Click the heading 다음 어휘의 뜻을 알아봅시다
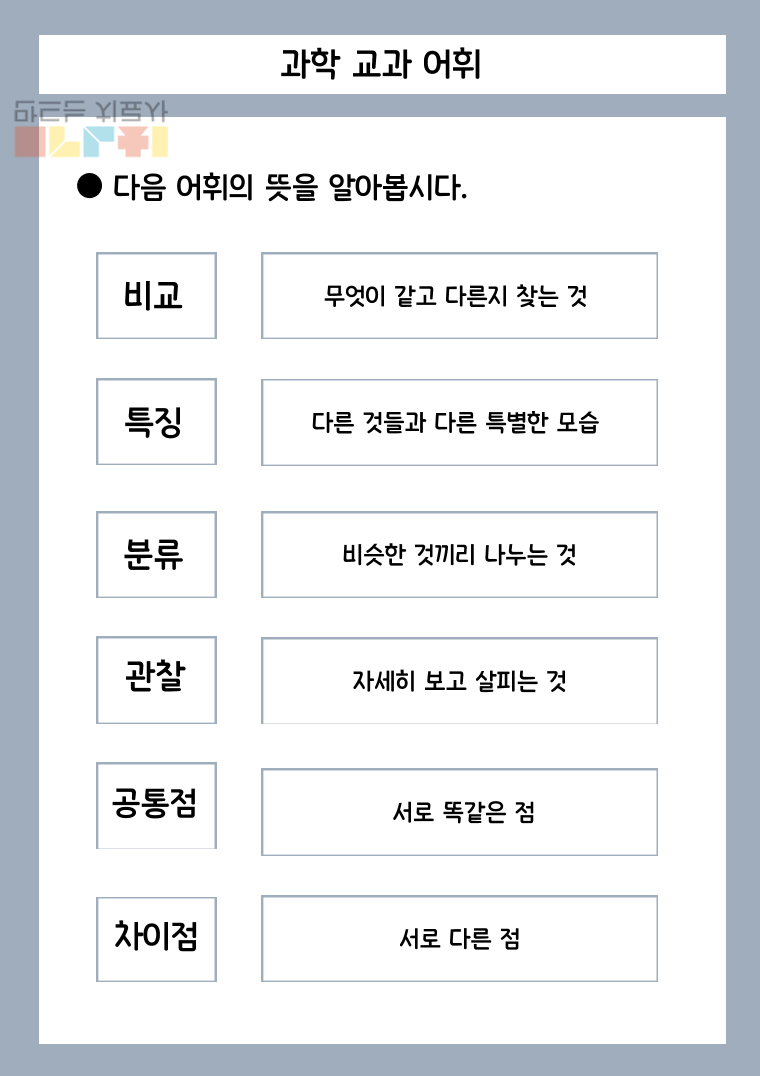This screenshot has width=760, height=1076. pos(289,187)
